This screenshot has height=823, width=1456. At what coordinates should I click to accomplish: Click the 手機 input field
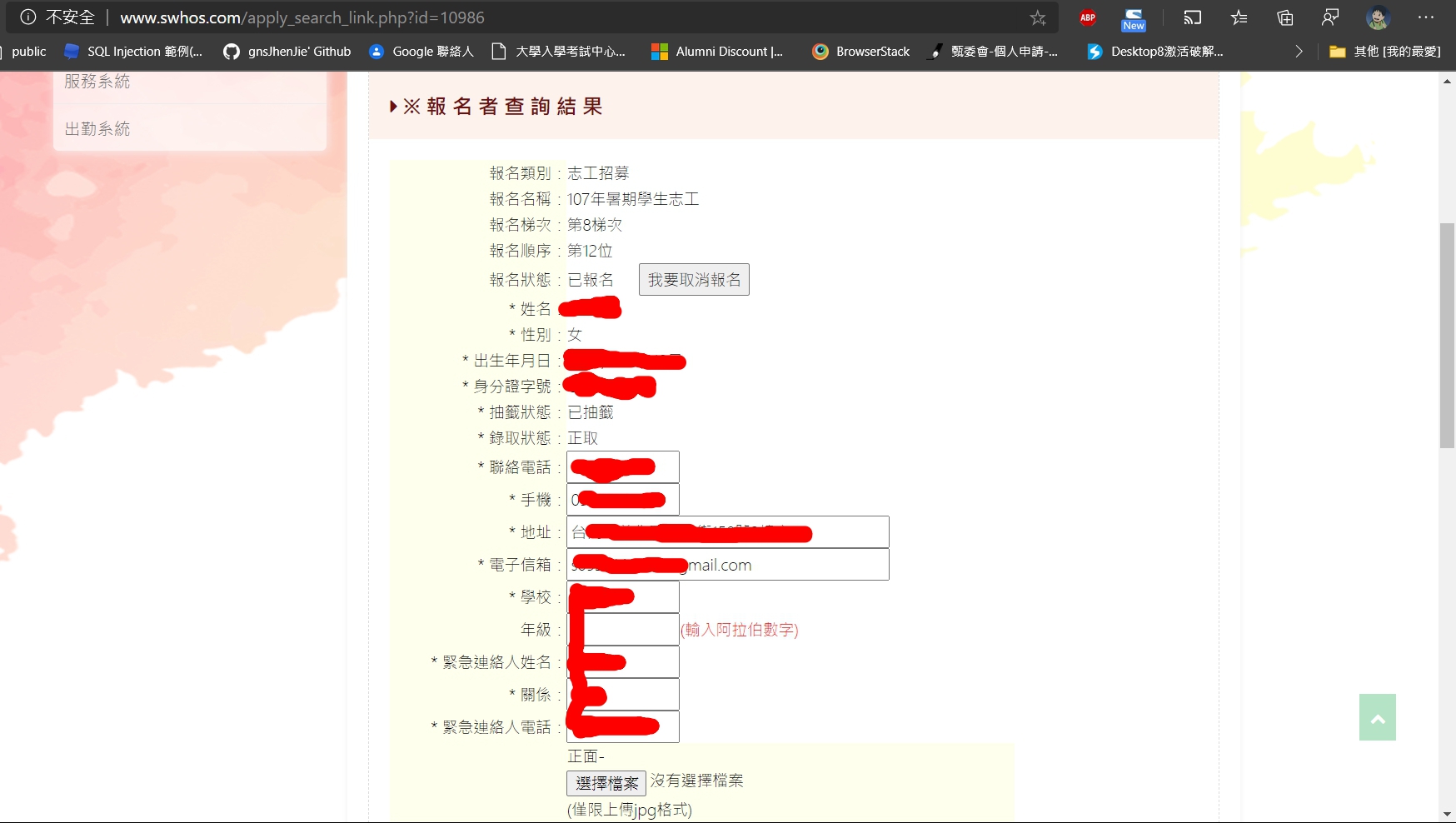point(623,500)
